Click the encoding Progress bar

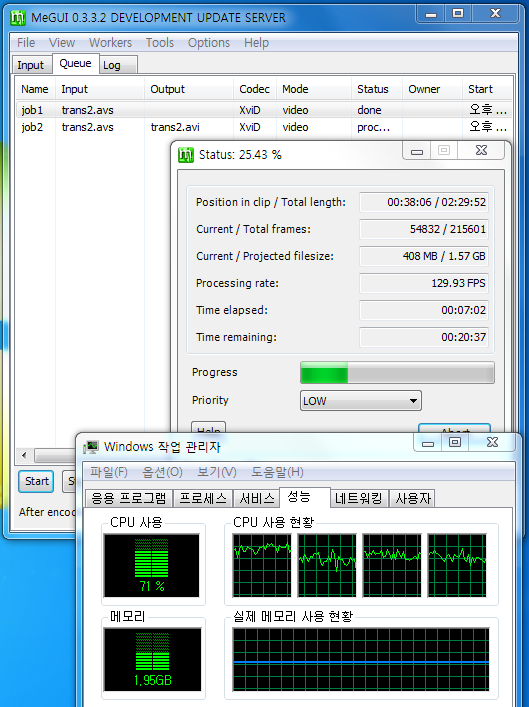point(397,372)
